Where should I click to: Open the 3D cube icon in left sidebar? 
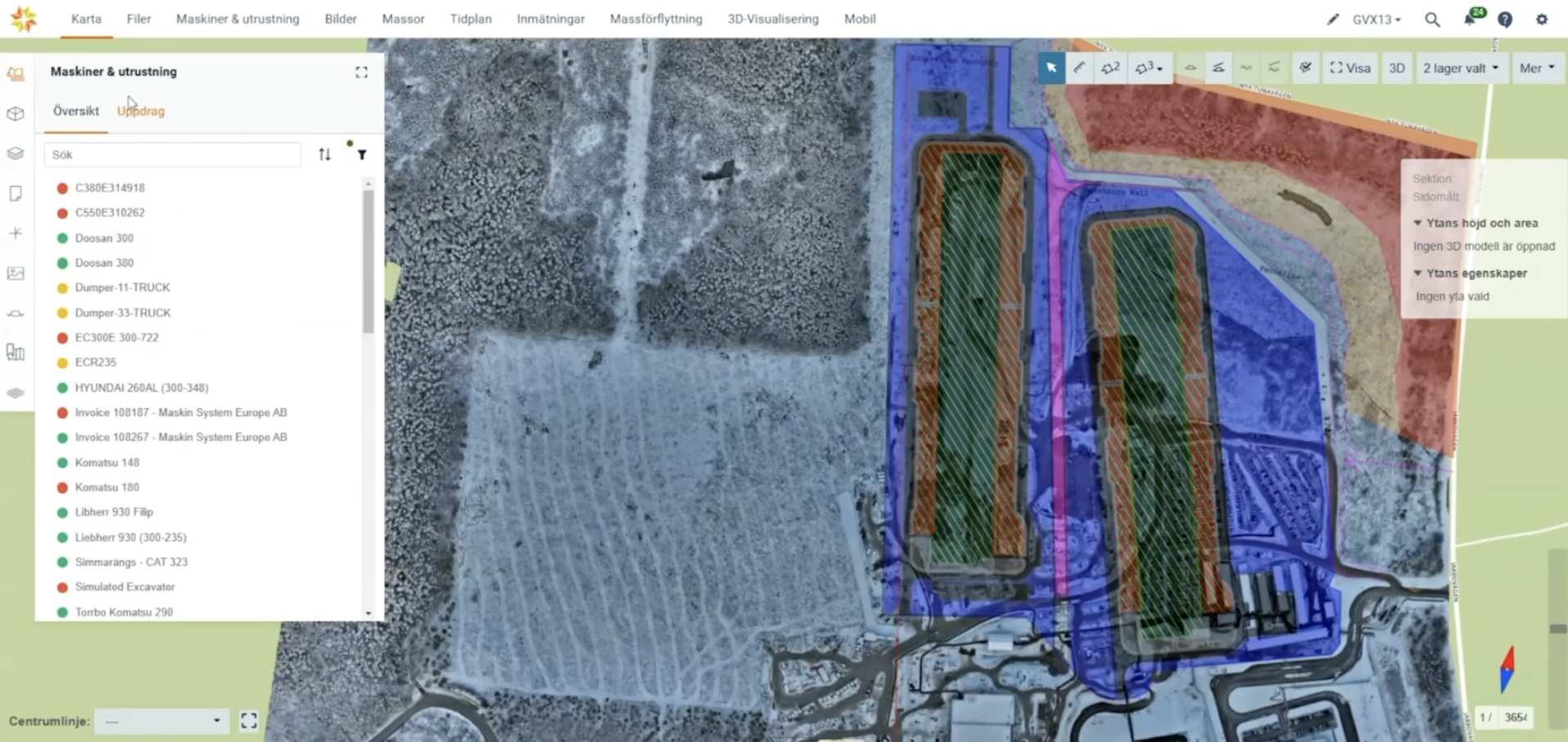pyautogui.click(x=16, y=114)
